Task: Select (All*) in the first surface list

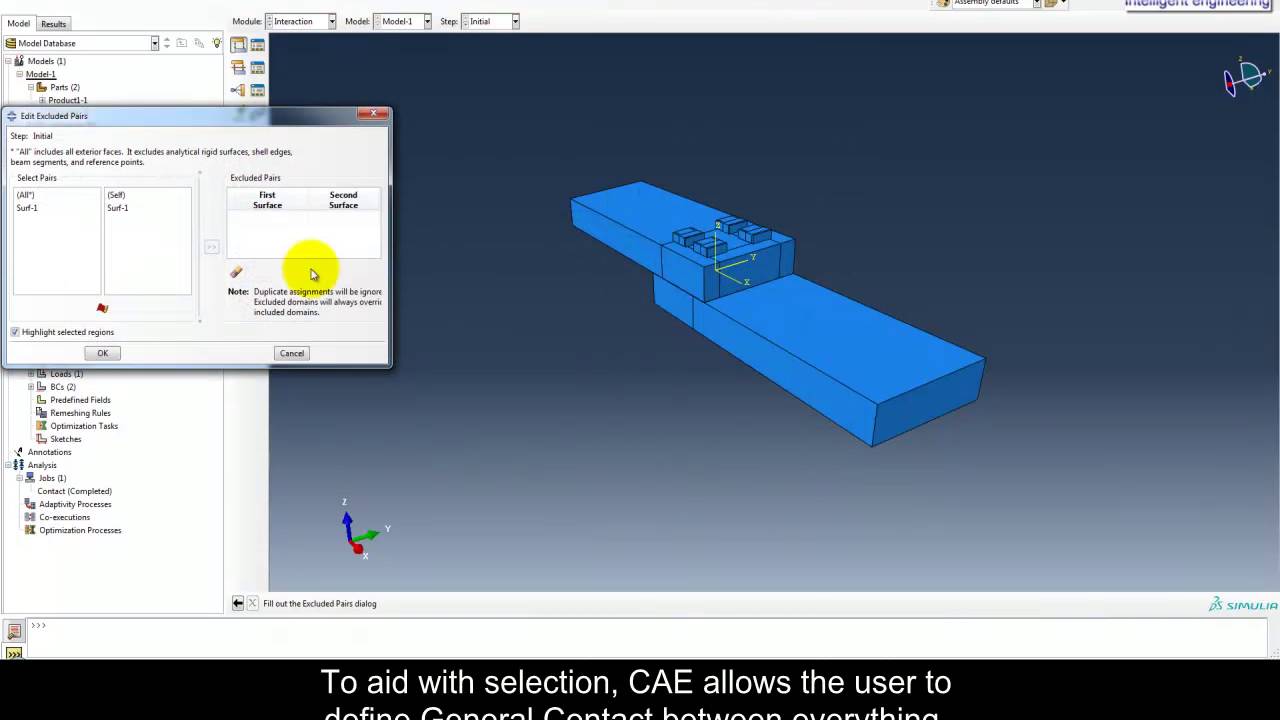Action: pos(25,195)
